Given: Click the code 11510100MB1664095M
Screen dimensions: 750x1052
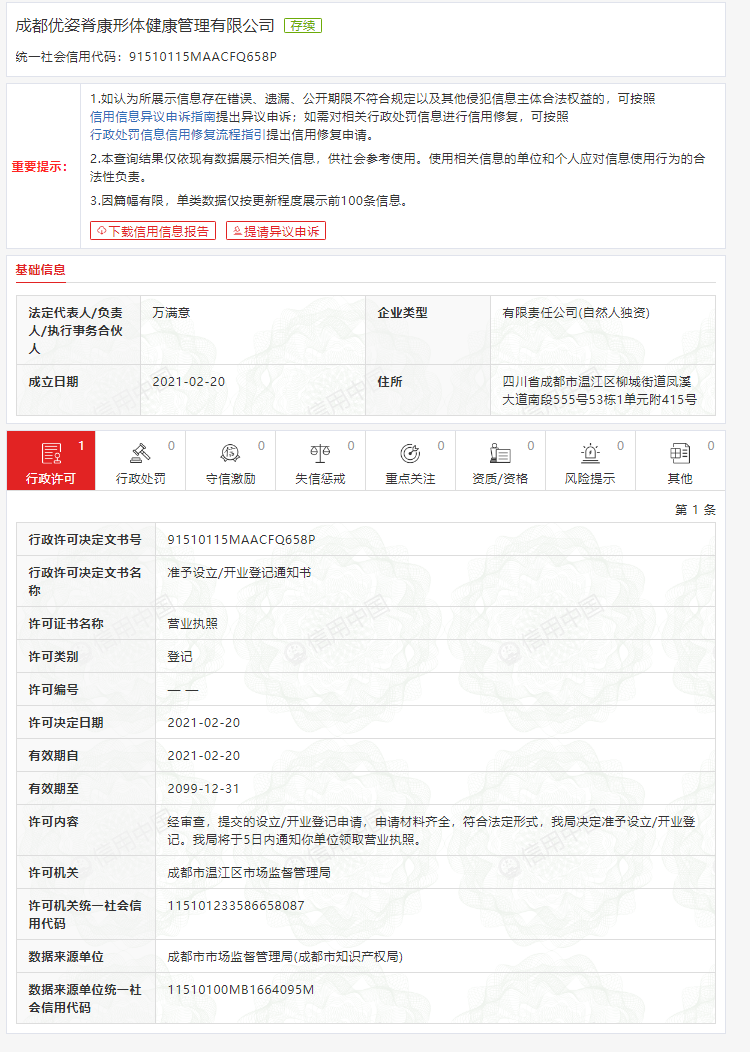Looking at the screenshot, I should click(240, 990).
